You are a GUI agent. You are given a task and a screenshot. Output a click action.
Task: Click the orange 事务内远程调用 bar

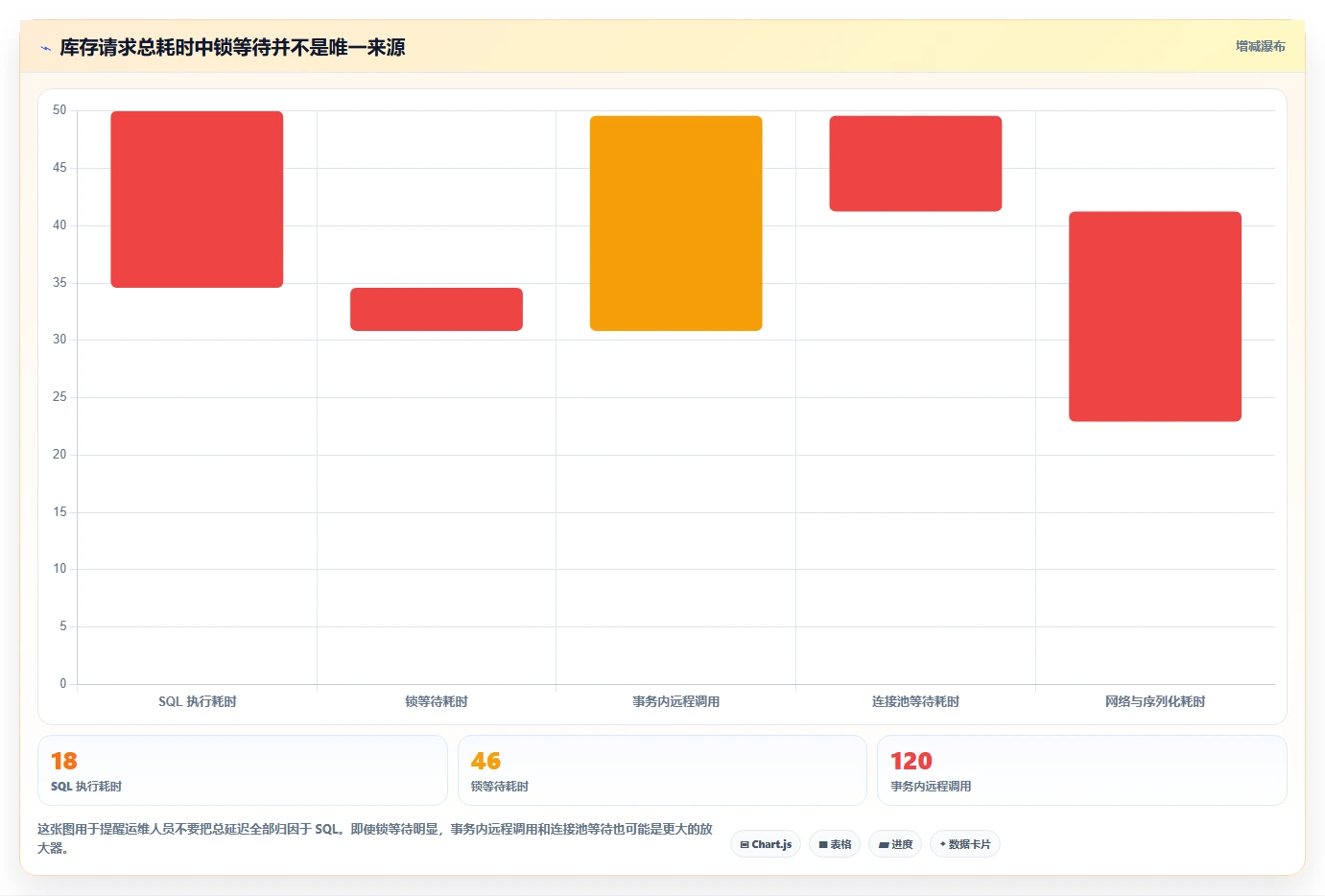(676, 224)
